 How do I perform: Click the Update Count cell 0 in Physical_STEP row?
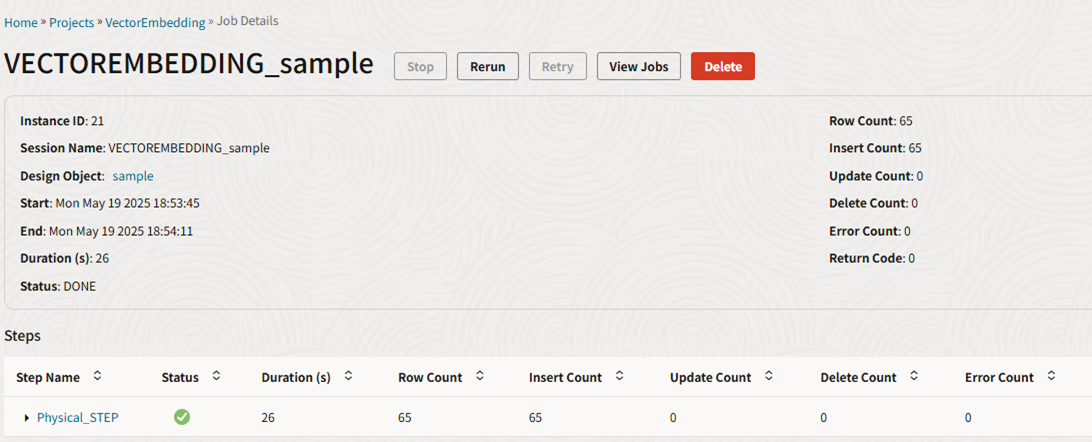tap(673, 418)
